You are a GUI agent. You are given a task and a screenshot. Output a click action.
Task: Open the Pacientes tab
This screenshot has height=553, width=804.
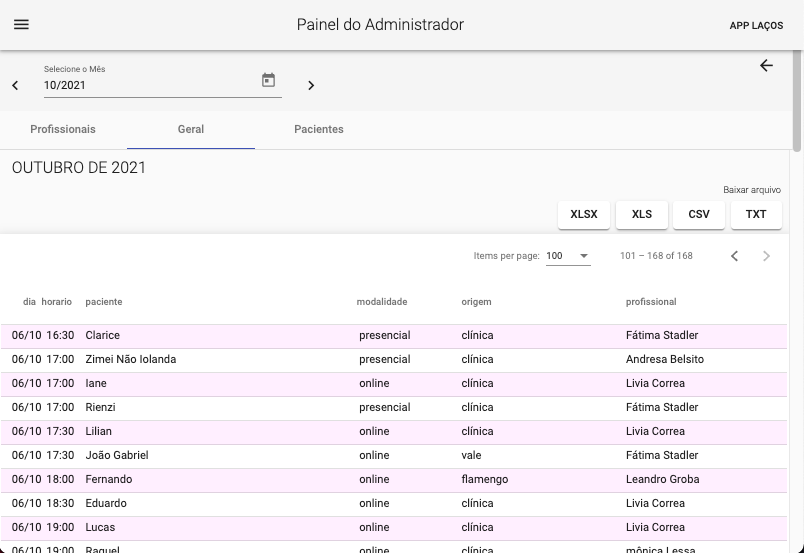coord(319,129)
